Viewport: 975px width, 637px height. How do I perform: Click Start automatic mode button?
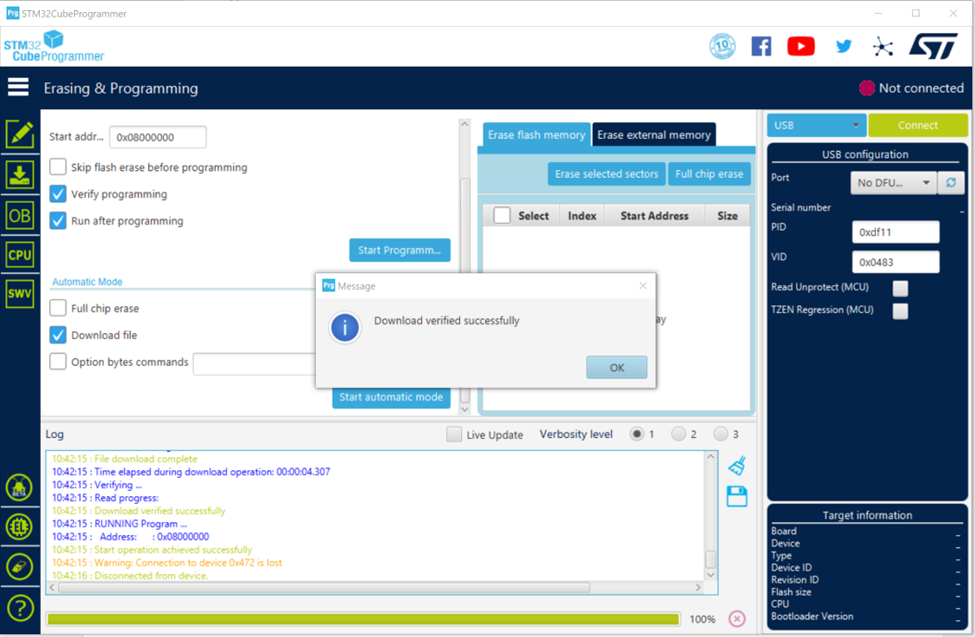pyautogui.click(x=391, y=397)
